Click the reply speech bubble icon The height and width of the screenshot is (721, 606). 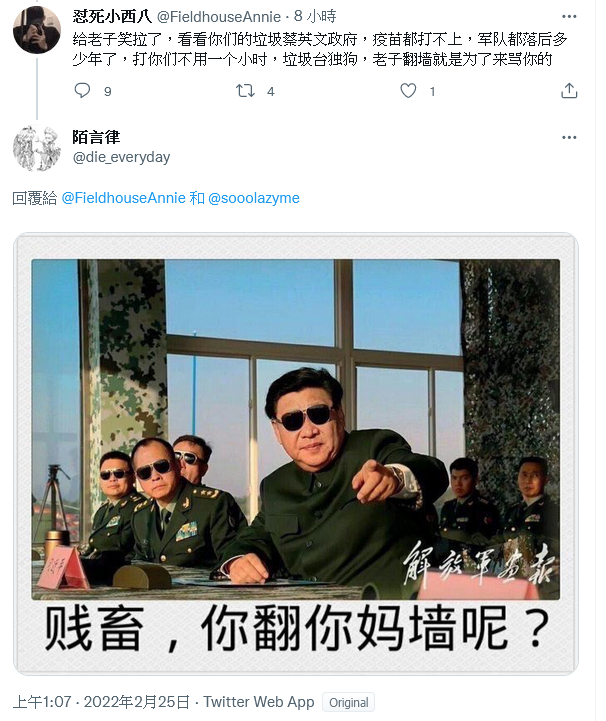click(x=82, y=91)
